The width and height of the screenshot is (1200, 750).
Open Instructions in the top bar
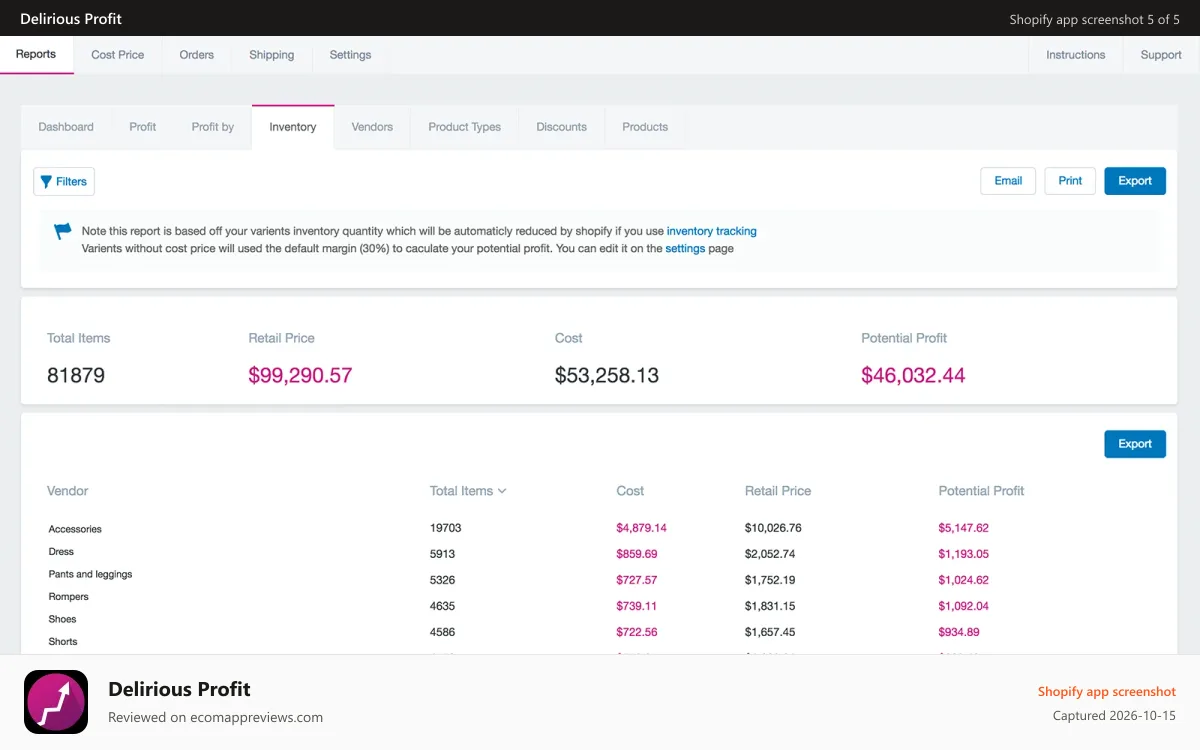click(x=1076, y=55)
